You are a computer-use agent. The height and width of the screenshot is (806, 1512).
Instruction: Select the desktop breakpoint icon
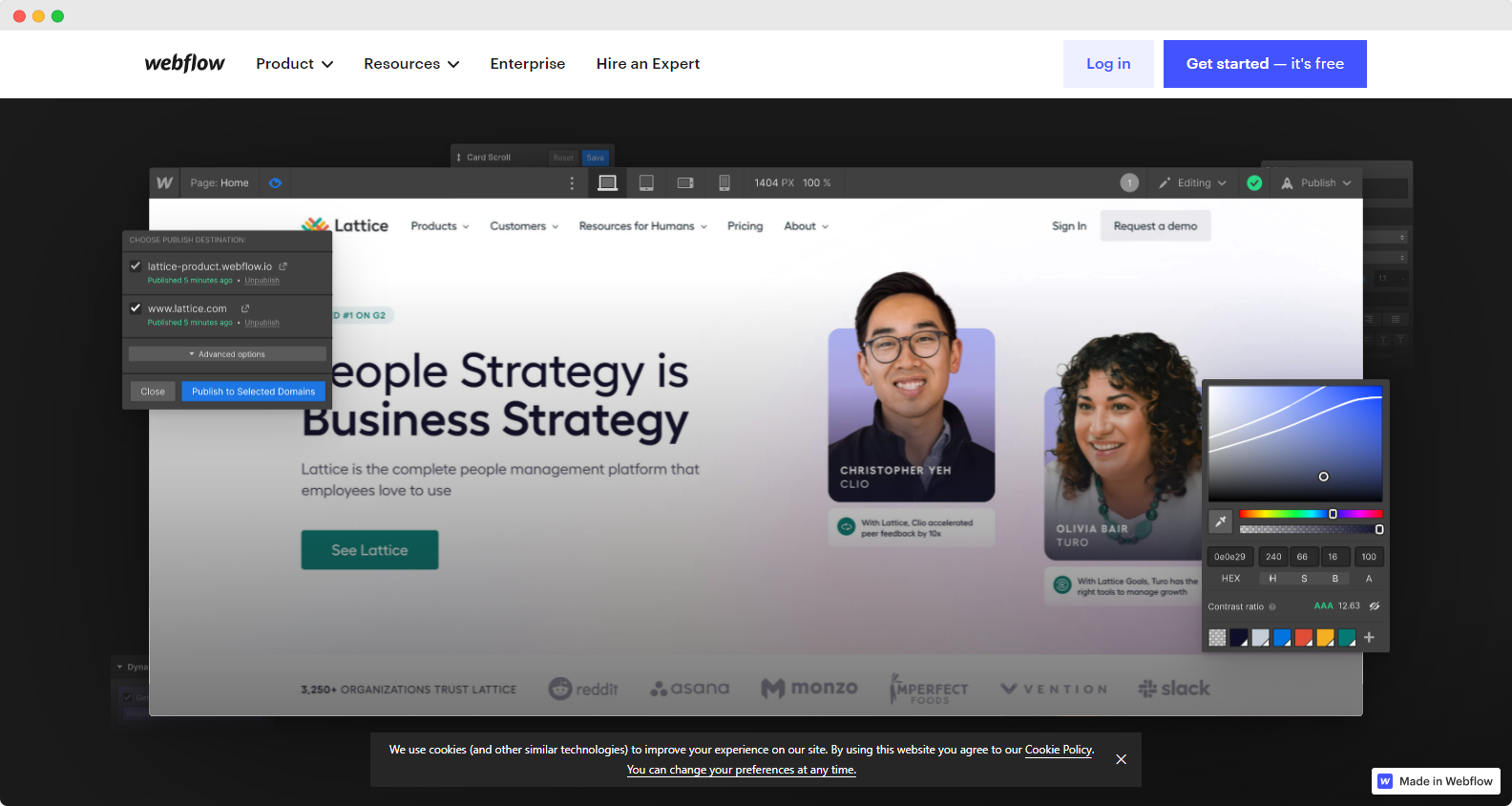pos(607,182)
